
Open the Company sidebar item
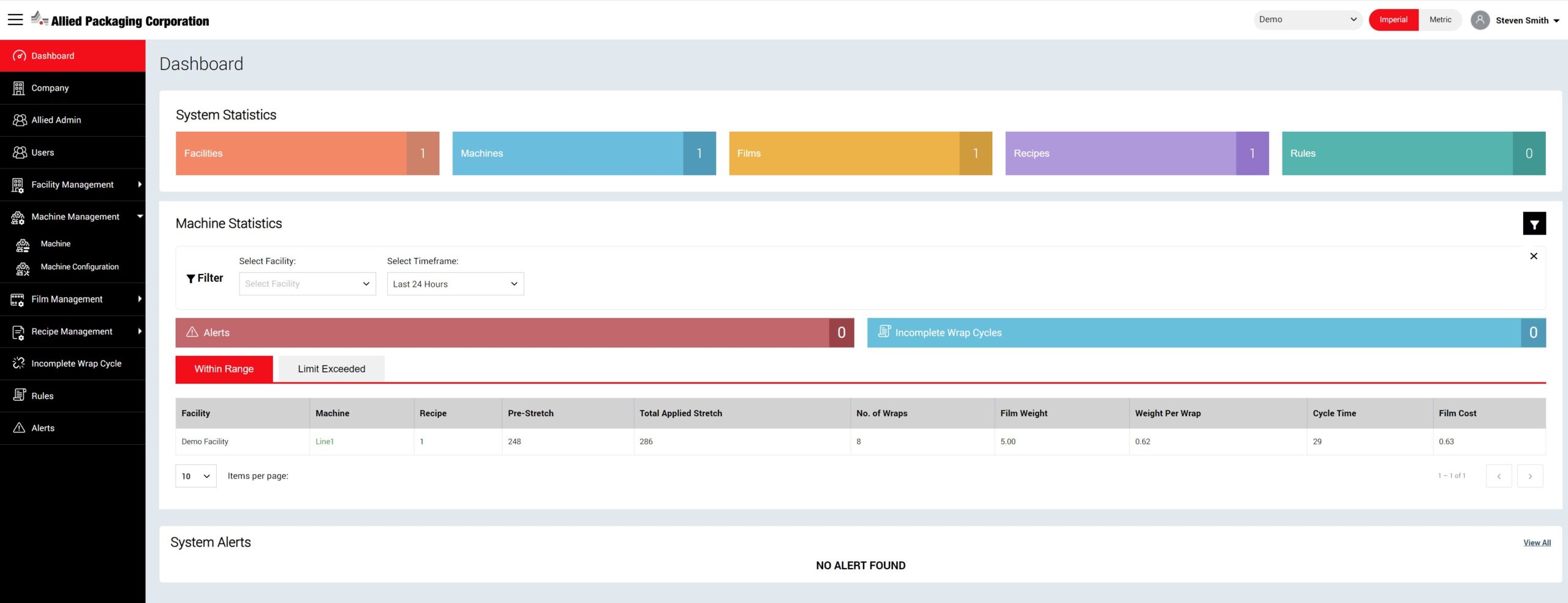[x=50, y=88]
